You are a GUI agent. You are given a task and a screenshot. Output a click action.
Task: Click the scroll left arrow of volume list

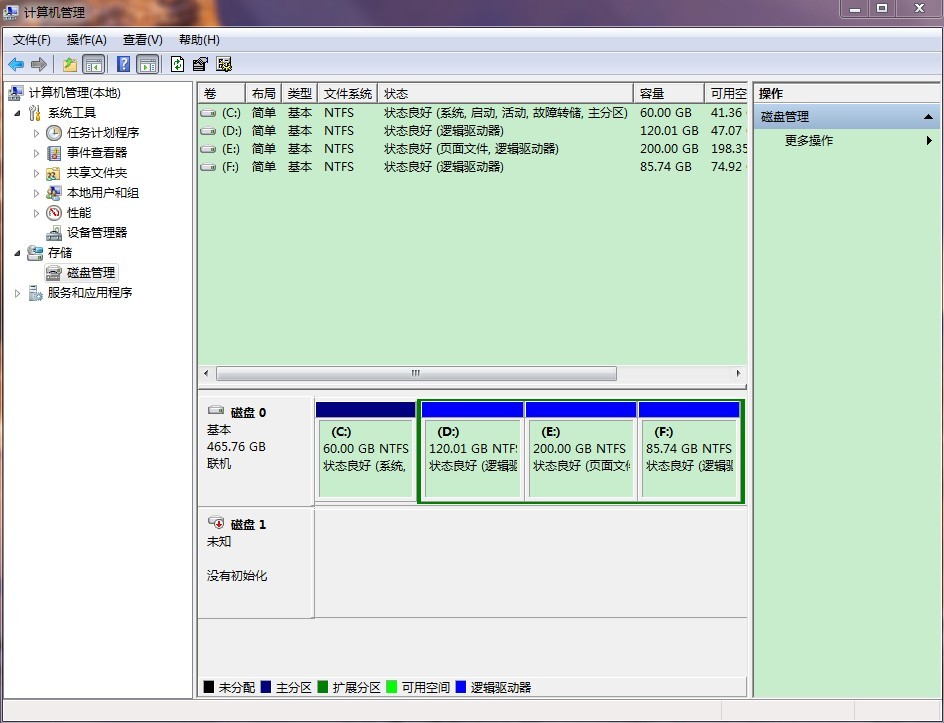206,373
